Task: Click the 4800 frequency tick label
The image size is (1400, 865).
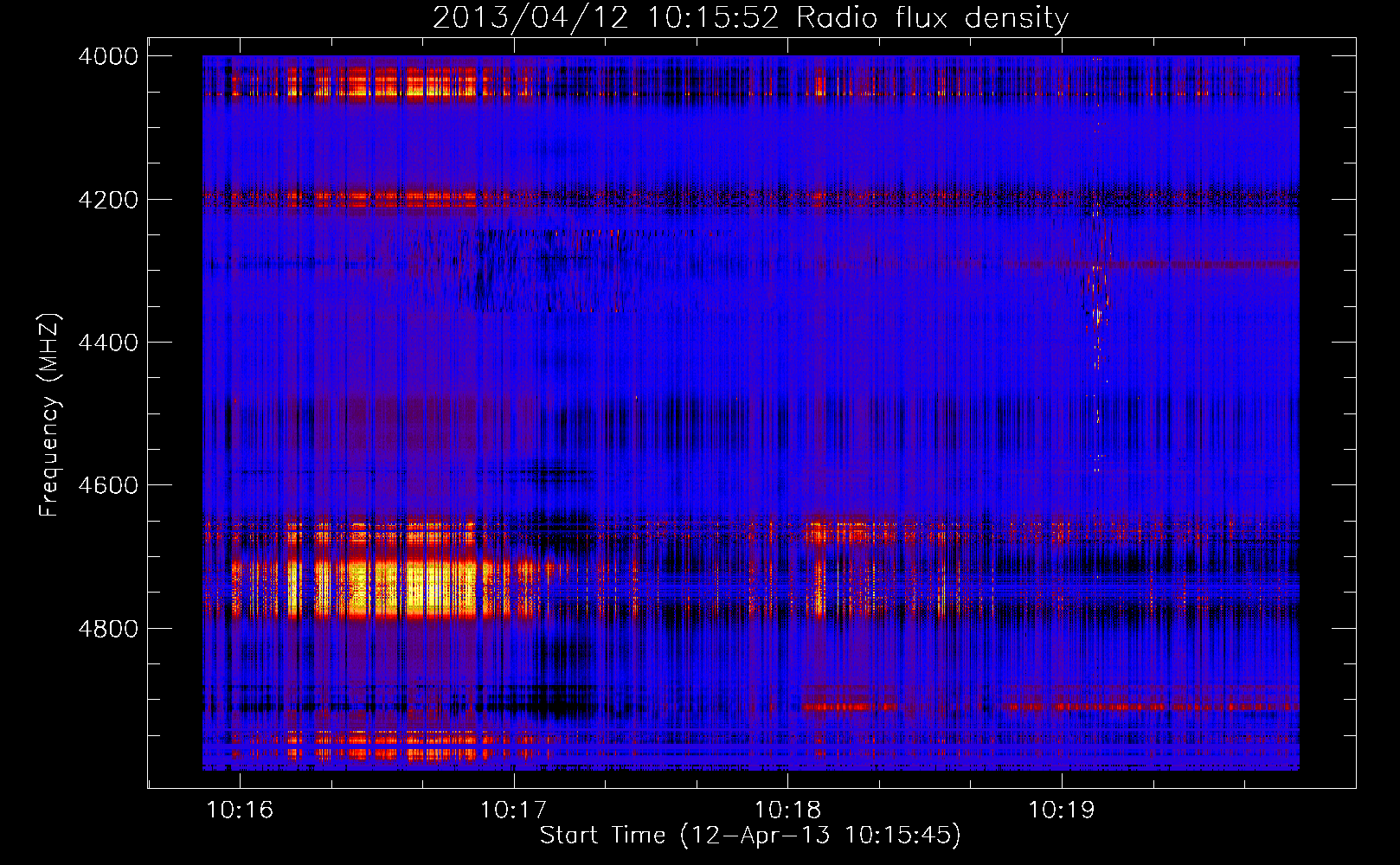Action: tap(108, 628)
